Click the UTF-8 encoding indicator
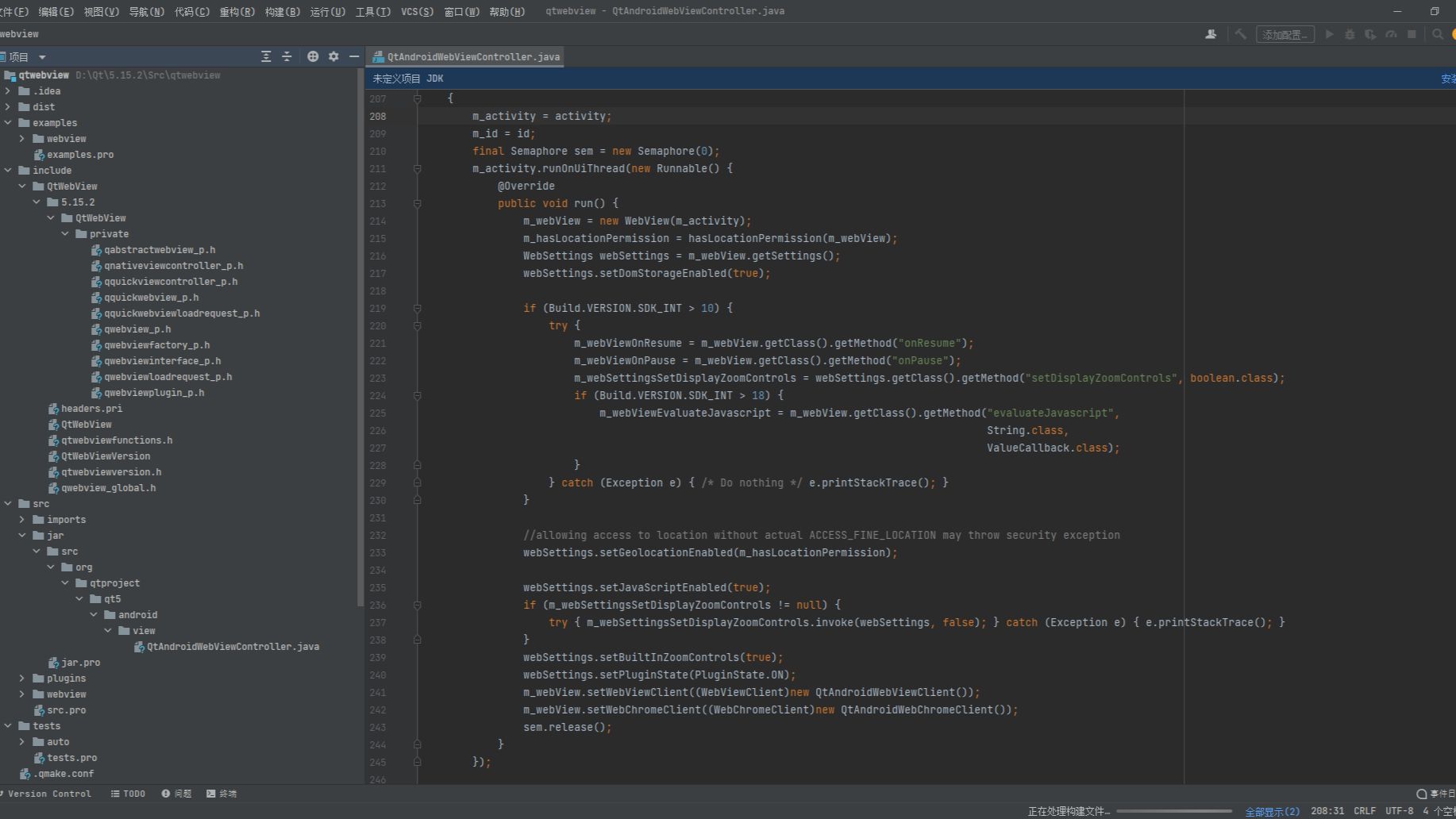Viewport: 1456px width, 819px height. (1399, 811)
